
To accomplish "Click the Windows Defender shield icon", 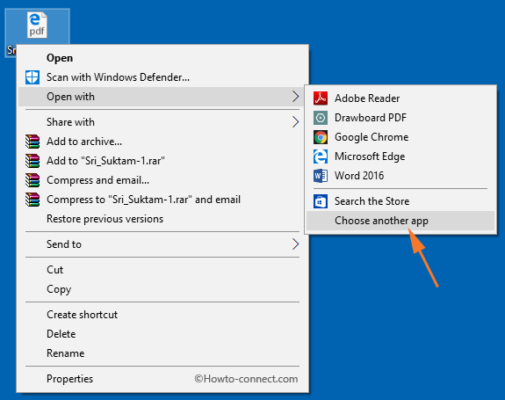I will (x=32, y=77).
